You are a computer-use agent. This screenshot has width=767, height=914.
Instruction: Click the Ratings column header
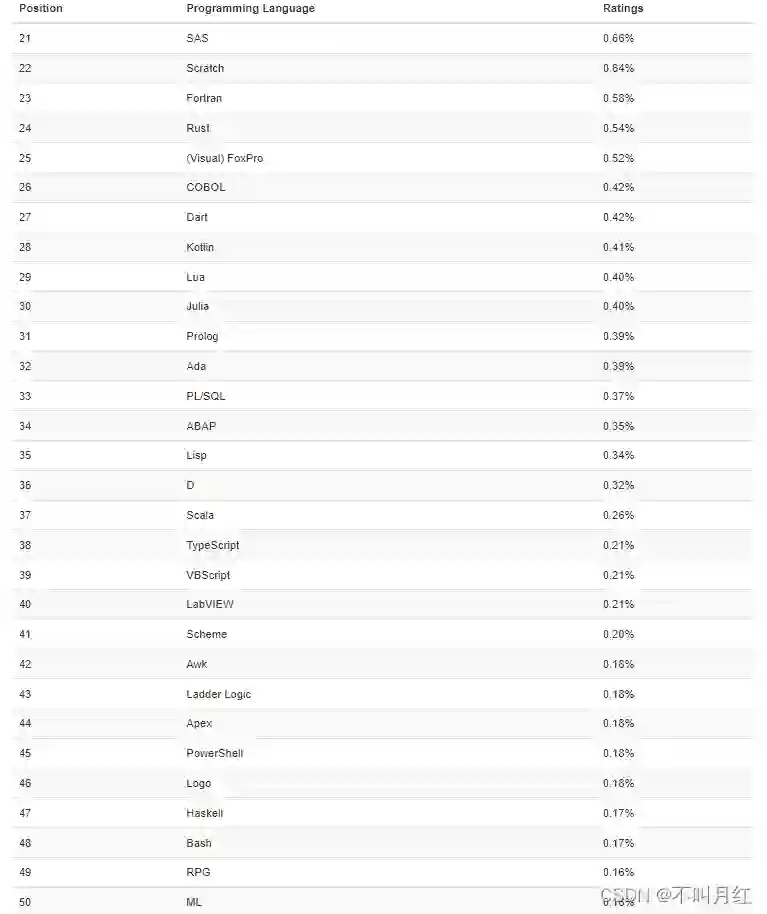click(623, 9)
